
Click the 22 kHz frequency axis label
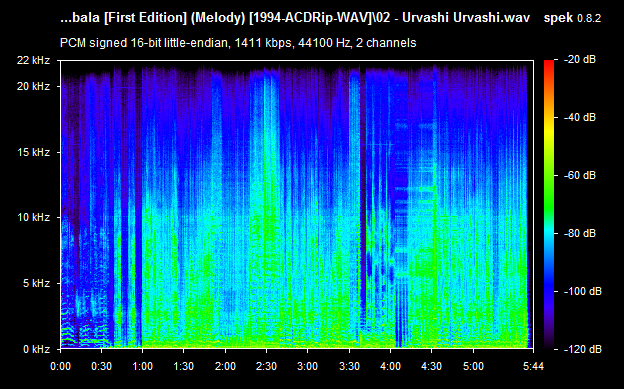pyautogui.click(x=33, y=61)
